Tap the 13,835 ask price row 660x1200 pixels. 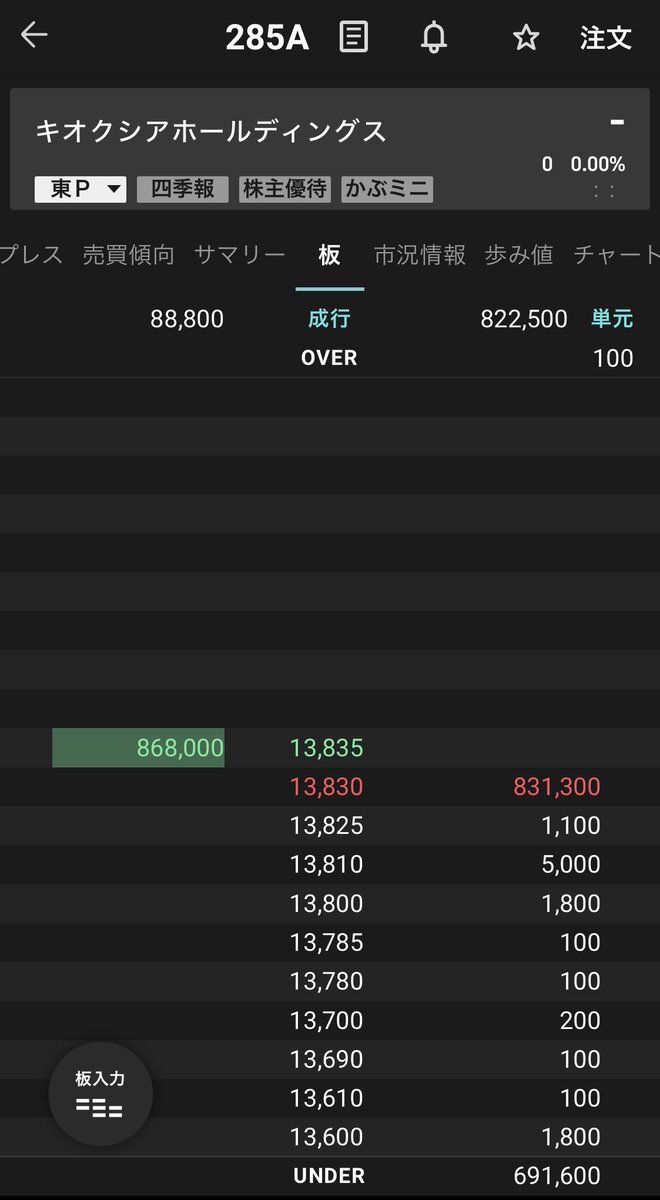[326, 748]
